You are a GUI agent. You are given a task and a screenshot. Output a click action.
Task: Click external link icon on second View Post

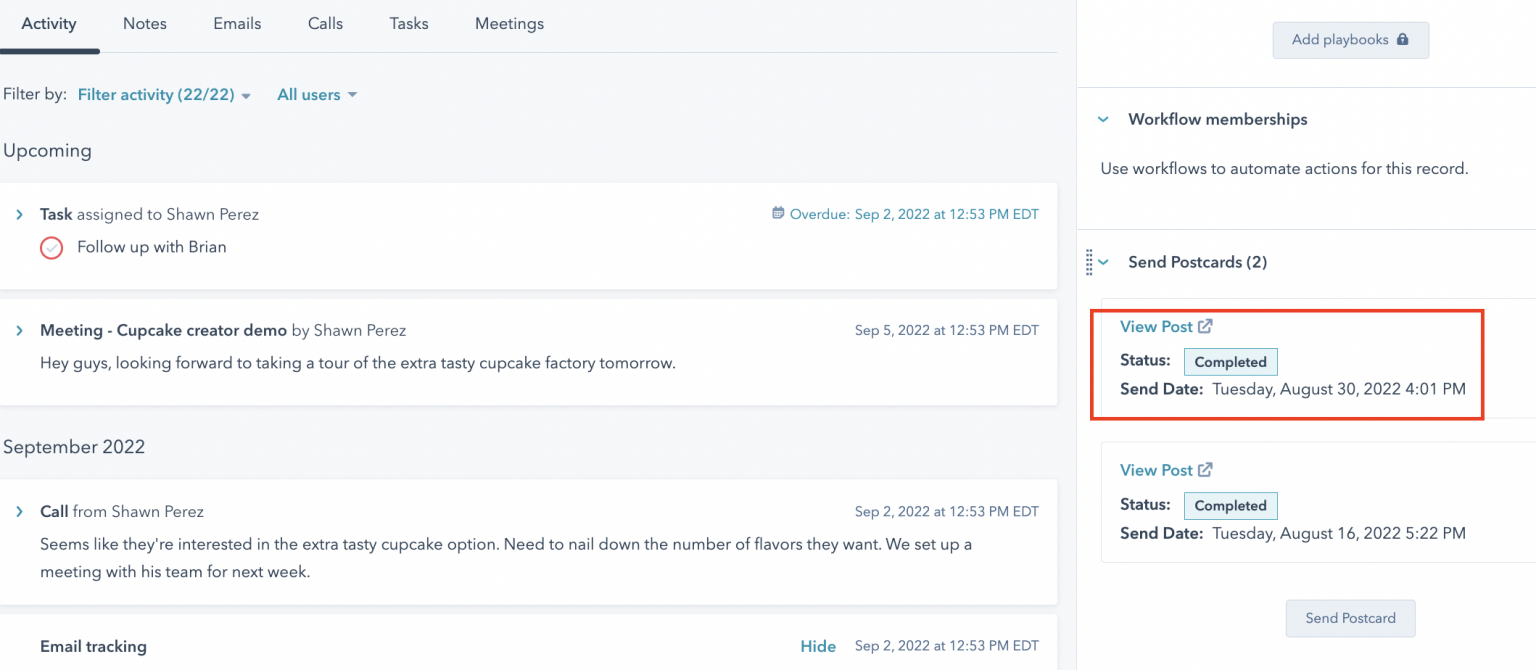pyautogui.click(x=1205, y=470)
